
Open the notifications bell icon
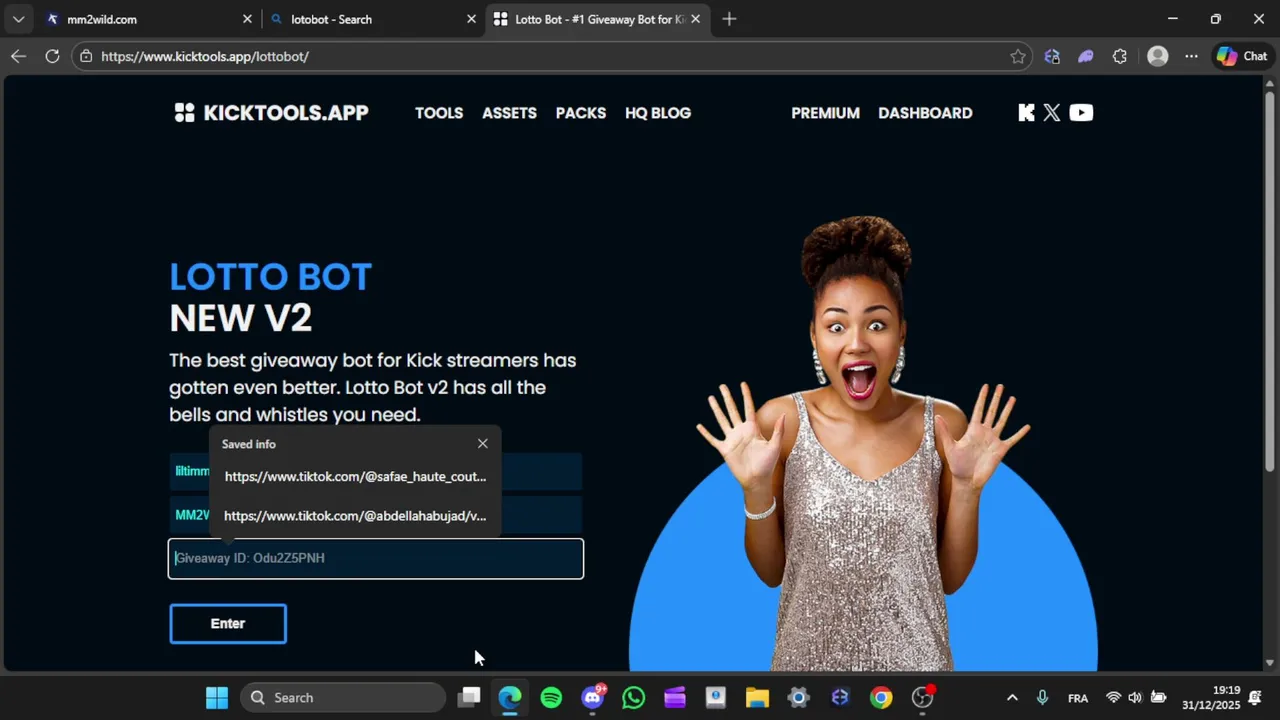[x=1255, y=697]
